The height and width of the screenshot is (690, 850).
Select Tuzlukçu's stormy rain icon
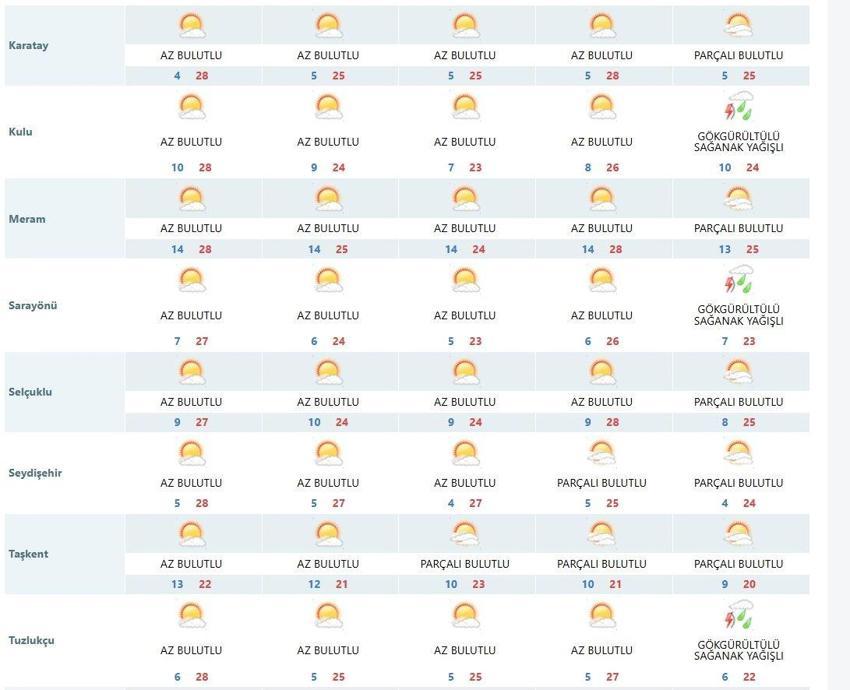point(736,617)
